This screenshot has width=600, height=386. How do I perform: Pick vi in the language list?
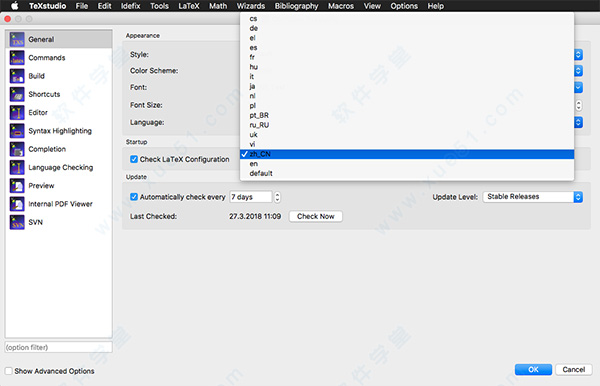(x=407, y=144)
